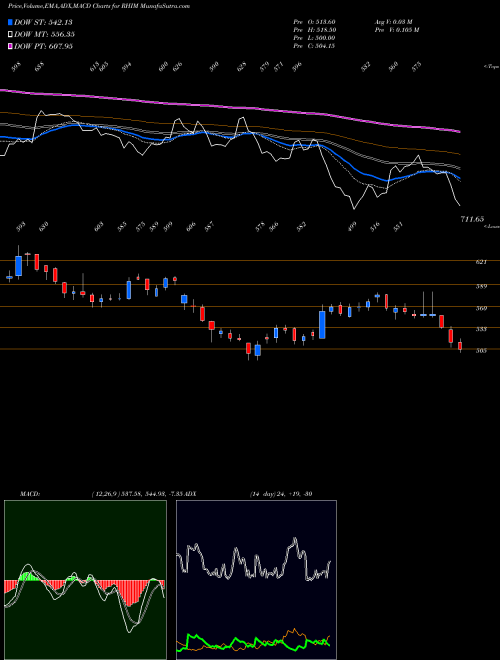Viewport: 500px width, 660px height.
Task: Click the lowest dip of the white price line
Action: pos(354,208)
